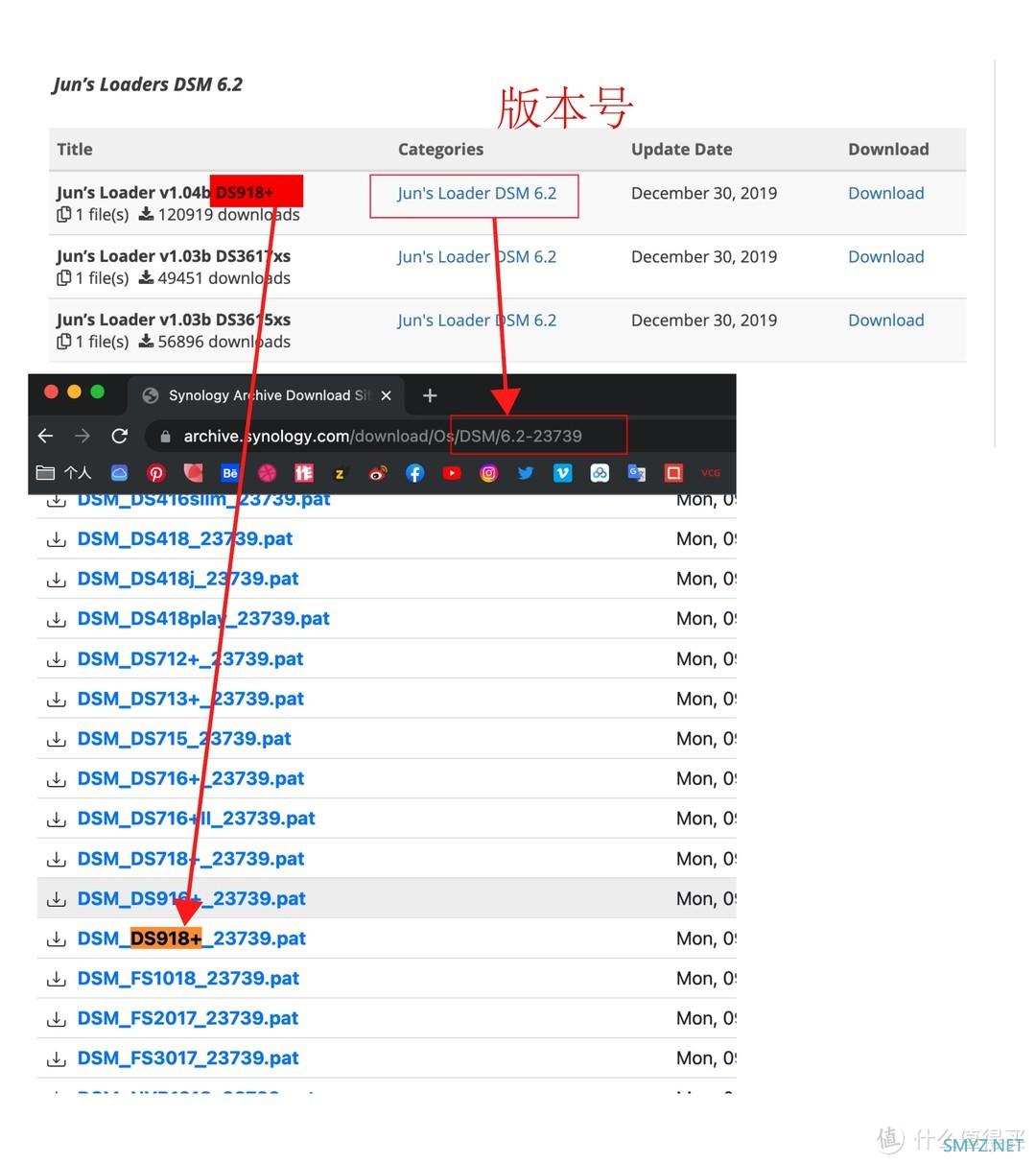Open the Facebook bookmark
Viewport: 1036px width, 1164px height.
pyautogui.click(x=414, y=472)
